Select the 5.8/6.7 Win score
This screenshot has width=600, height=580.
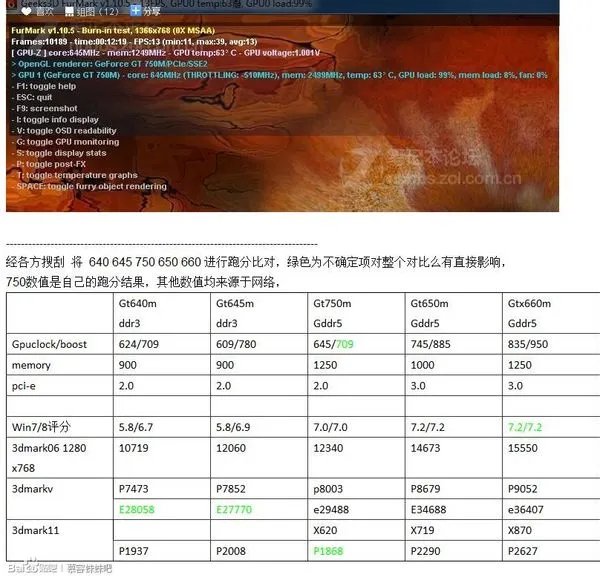(135, 427)
